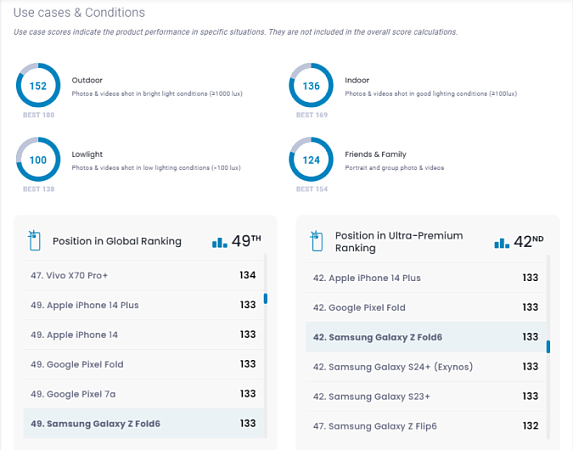Click the Ultra-Premium Ranking list scrollbar thumb

click(x=548, y=347)
